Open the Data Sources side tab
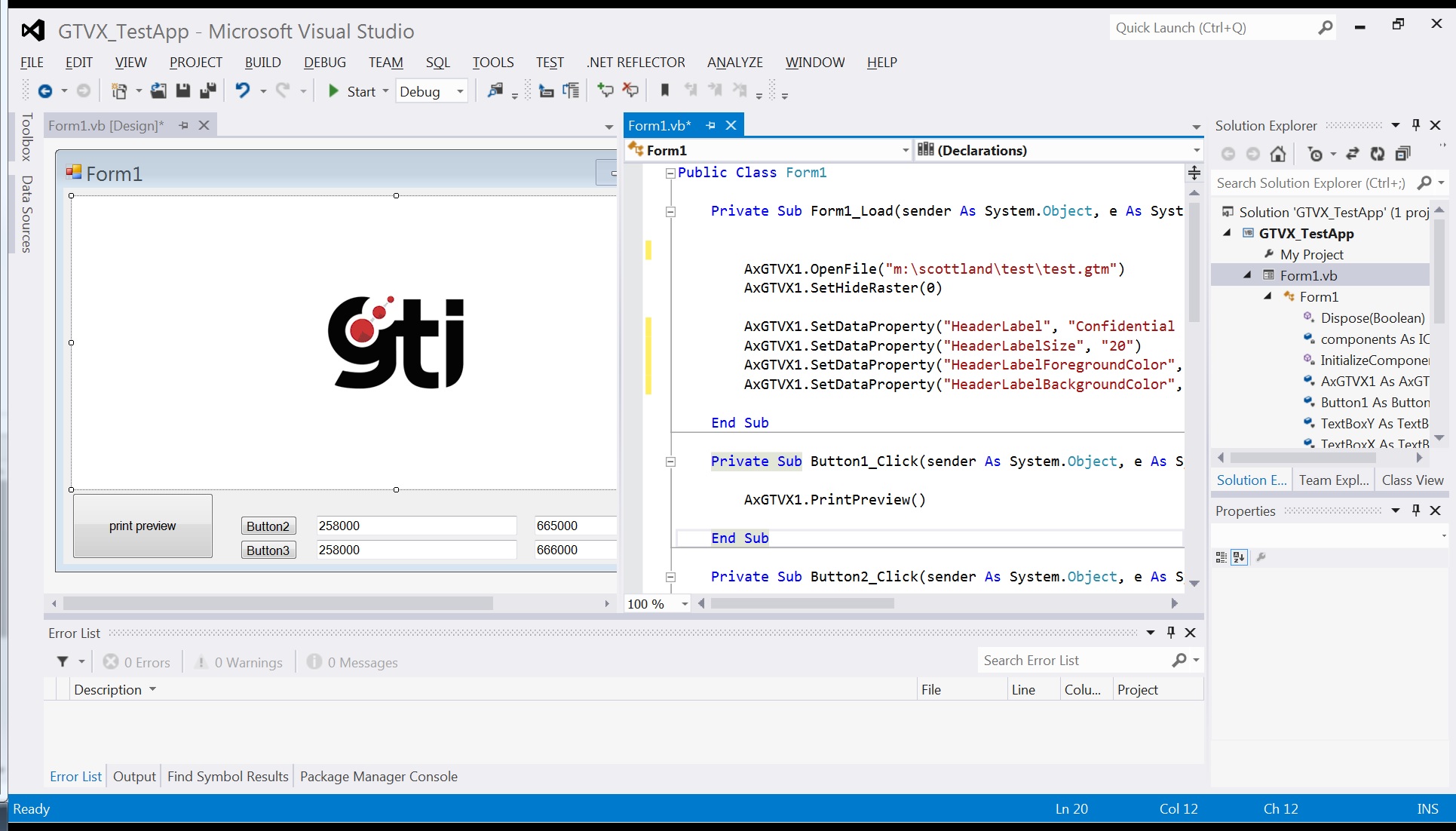The image size is (1456, 831). (x=26, y=214)
